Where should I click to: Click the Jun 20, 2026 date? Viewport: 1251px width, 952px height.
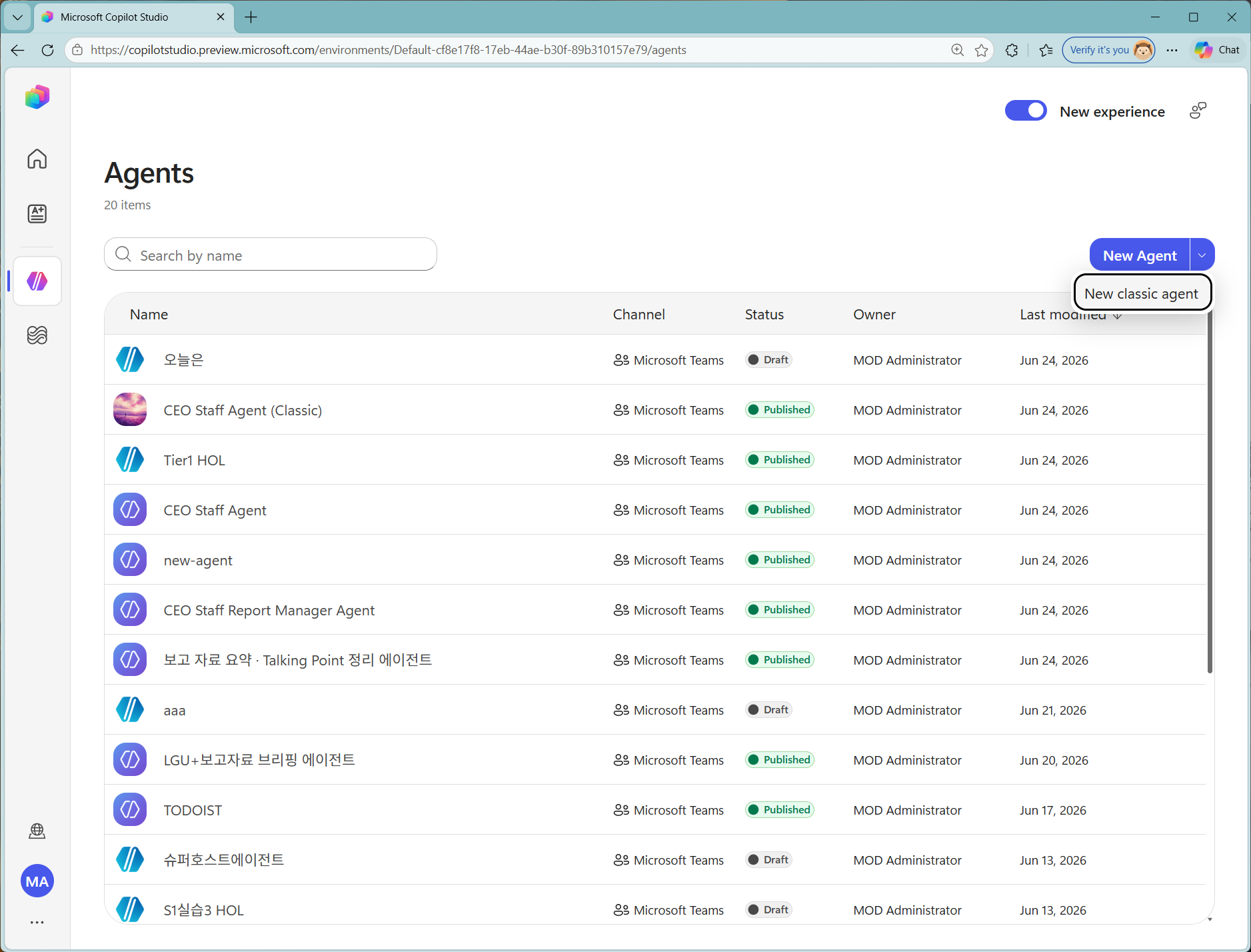1054,760
